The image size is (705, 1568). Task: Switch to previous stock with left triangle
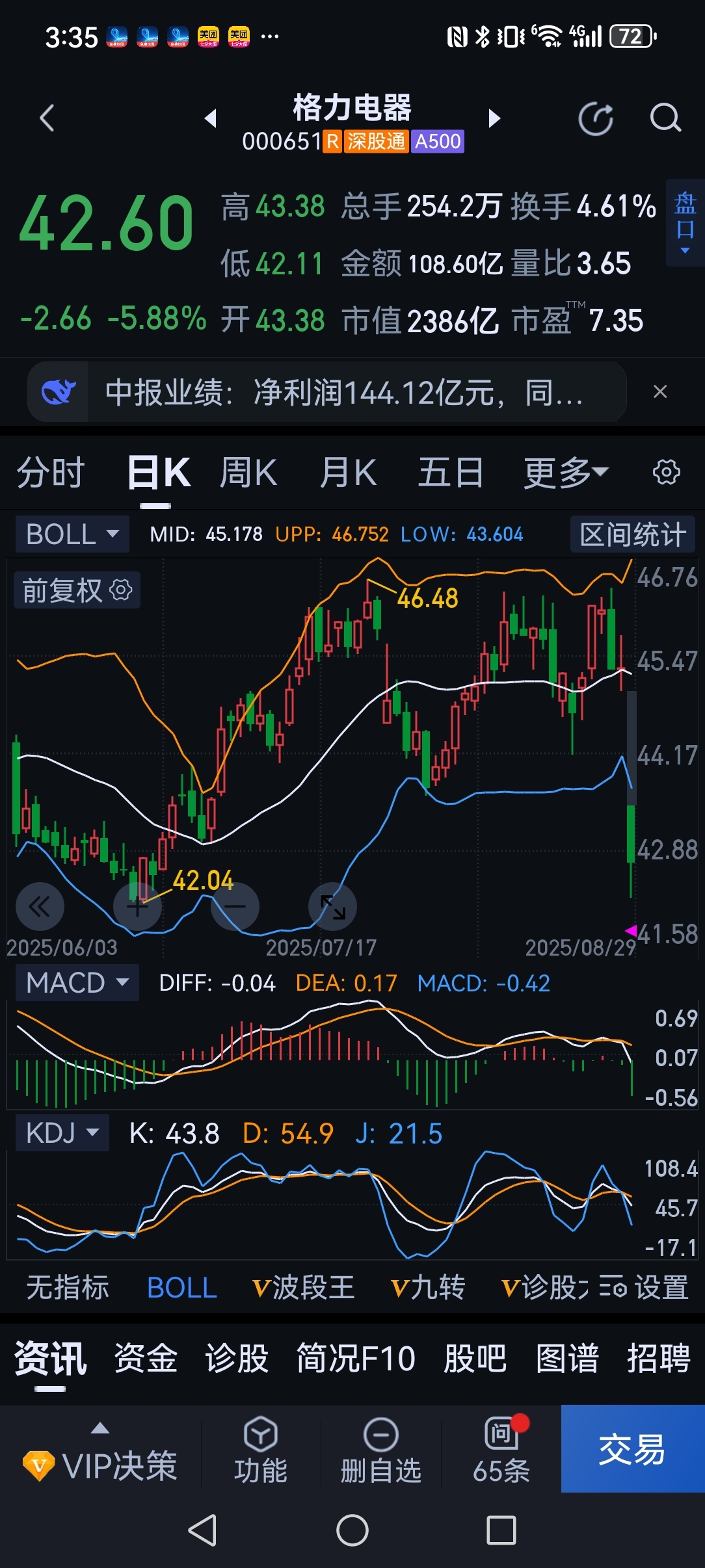coord(210,118)
